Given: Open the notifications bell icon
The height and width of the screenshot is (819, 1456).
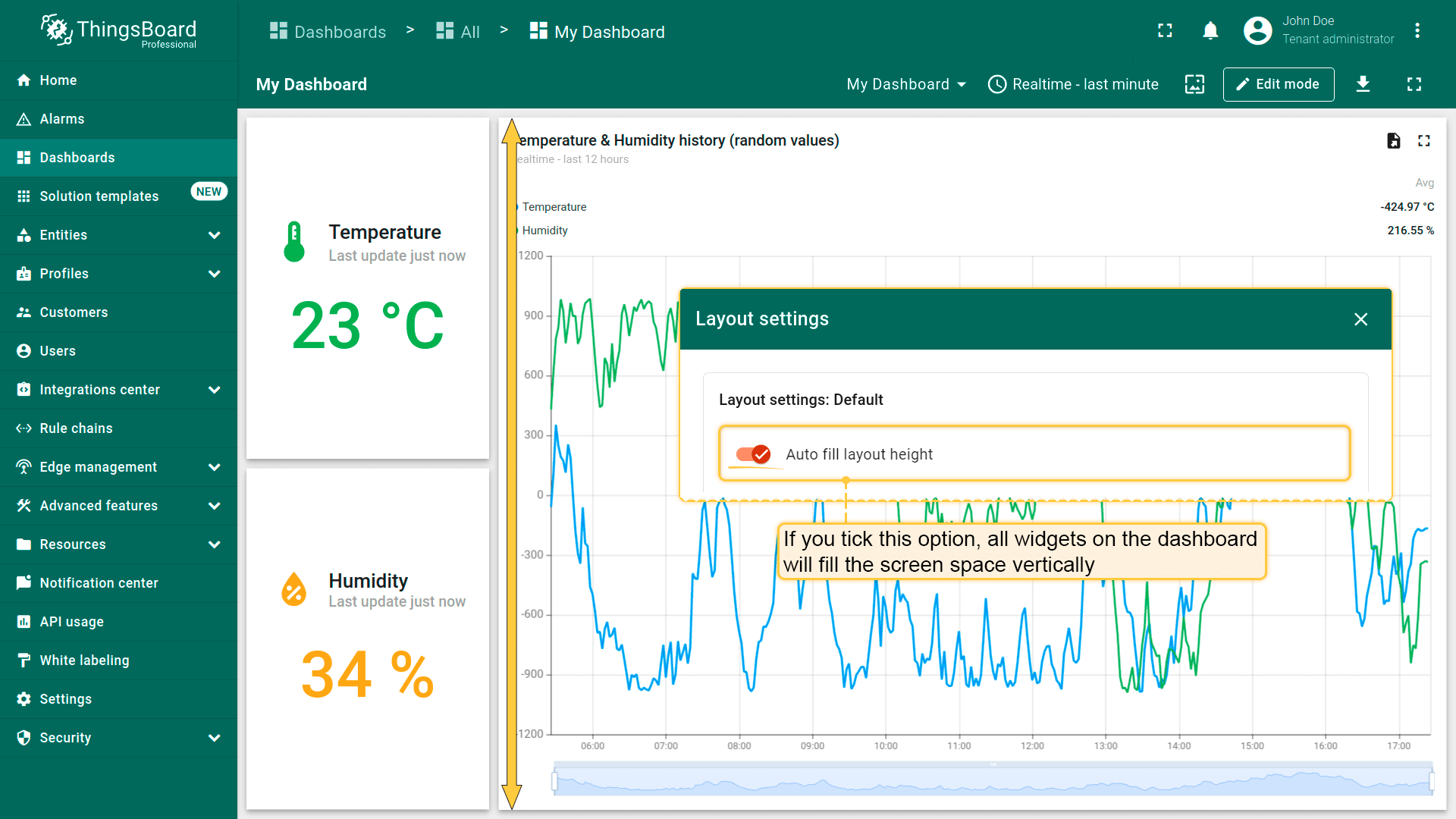Looking at the screenshot, I should (x=1210, y=31).
